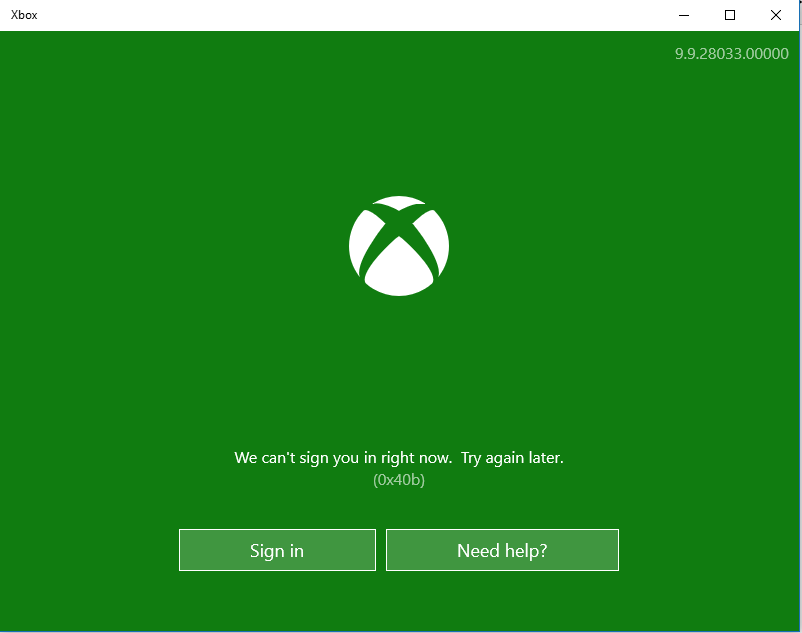Image resolution: width=802 pixels, height=633 pixels.
Task: Click the white Xbox sphere logo
Action: click(399, 246)
